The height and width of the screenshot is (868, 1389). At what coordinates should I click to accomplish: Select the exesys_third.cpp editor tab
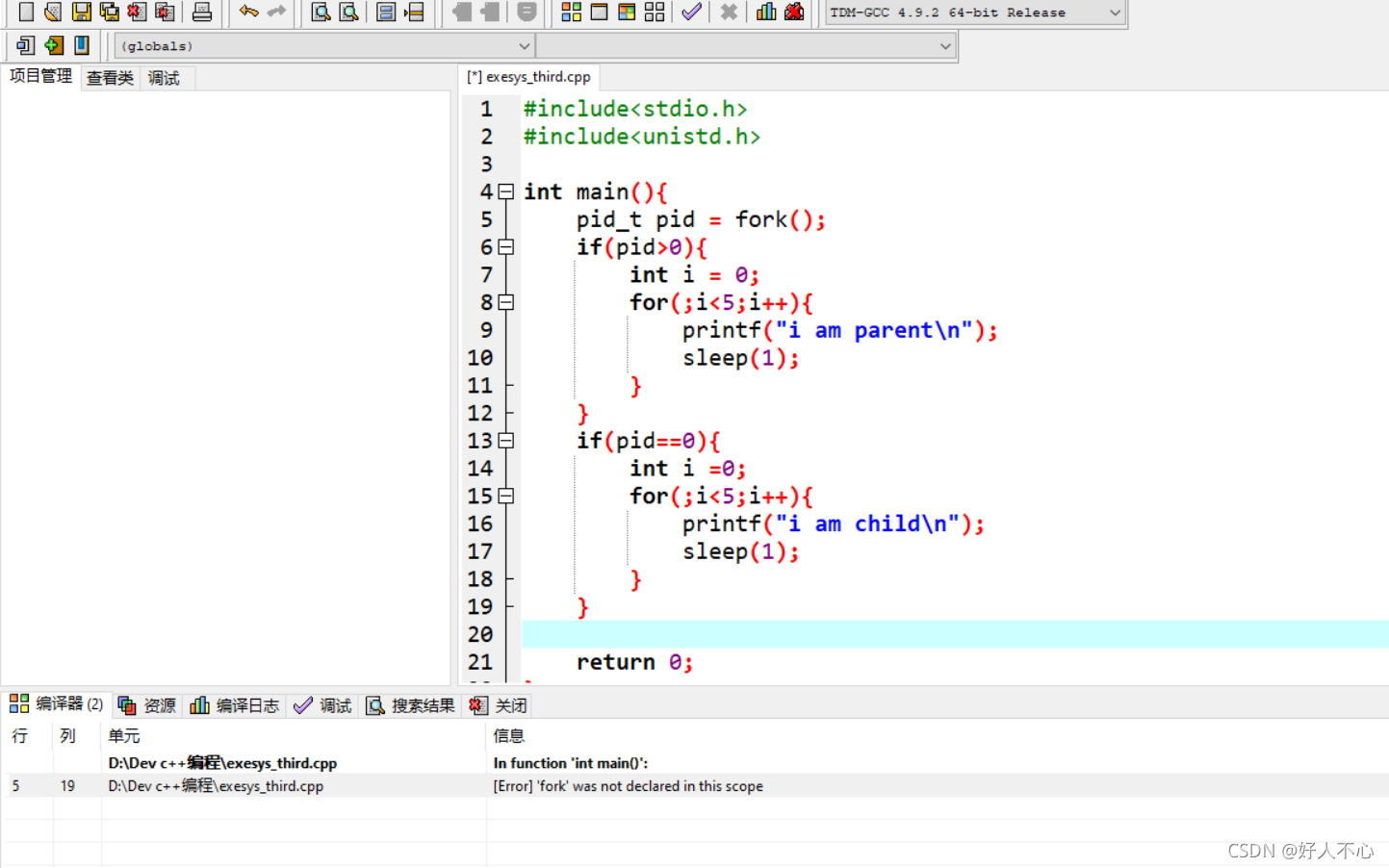[528, 77]
